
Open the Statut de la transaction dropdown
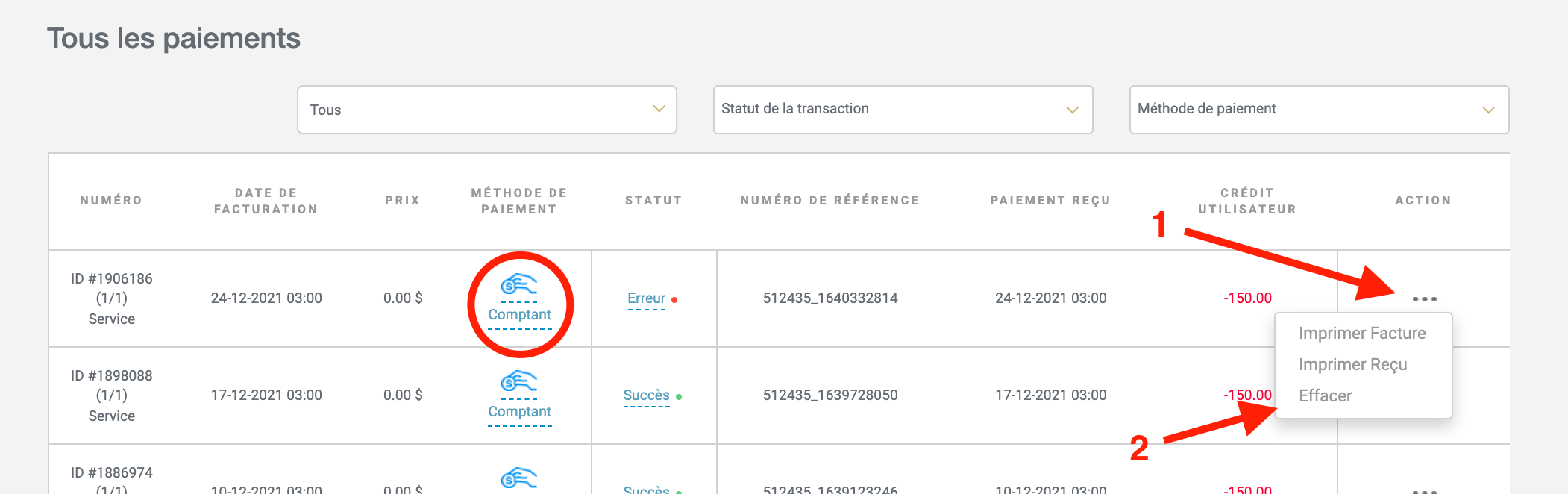(903, 110)
